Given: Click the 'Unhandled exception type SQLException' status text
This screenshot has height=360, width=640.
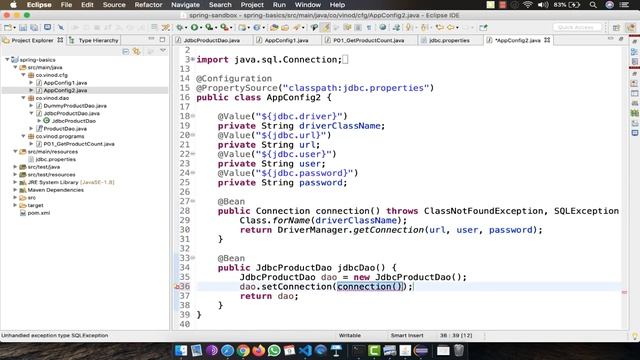Looking at the screenshot, I should click(55, 336).
